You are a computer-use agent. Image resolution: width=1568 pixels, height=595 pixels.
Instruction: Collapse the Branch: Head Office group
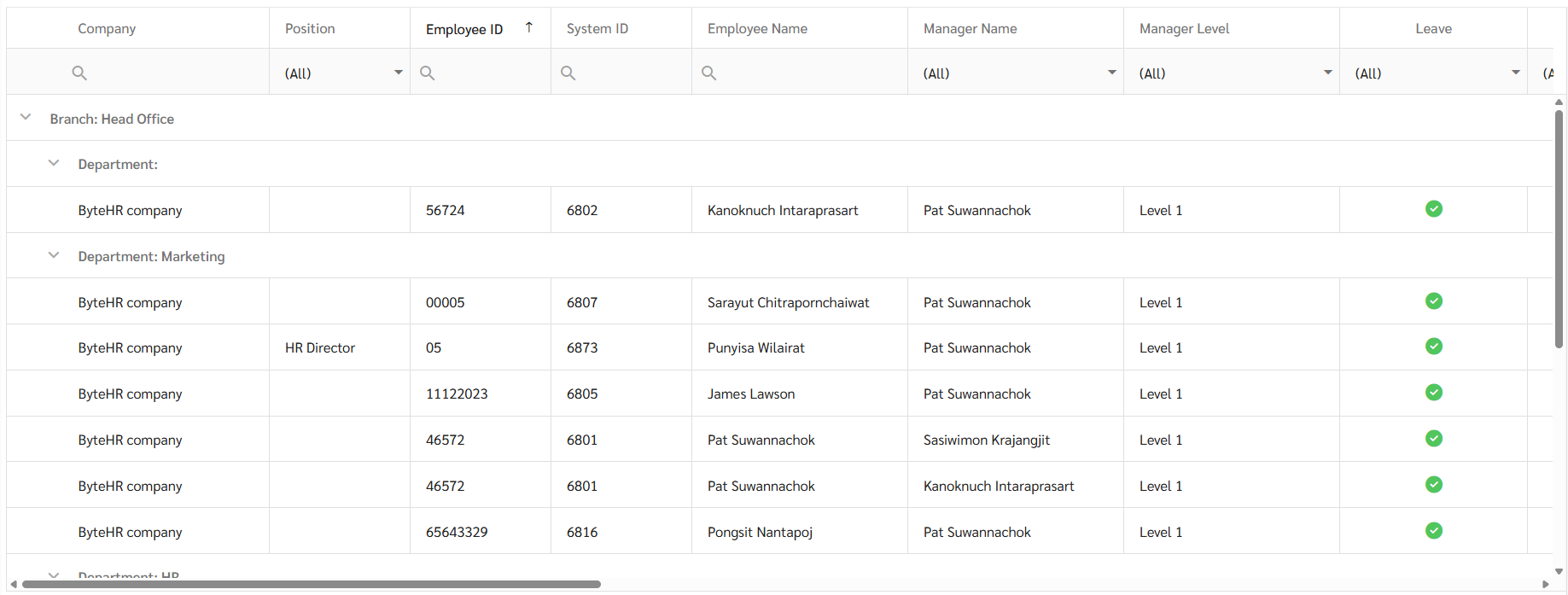click(x=26, y=118)
